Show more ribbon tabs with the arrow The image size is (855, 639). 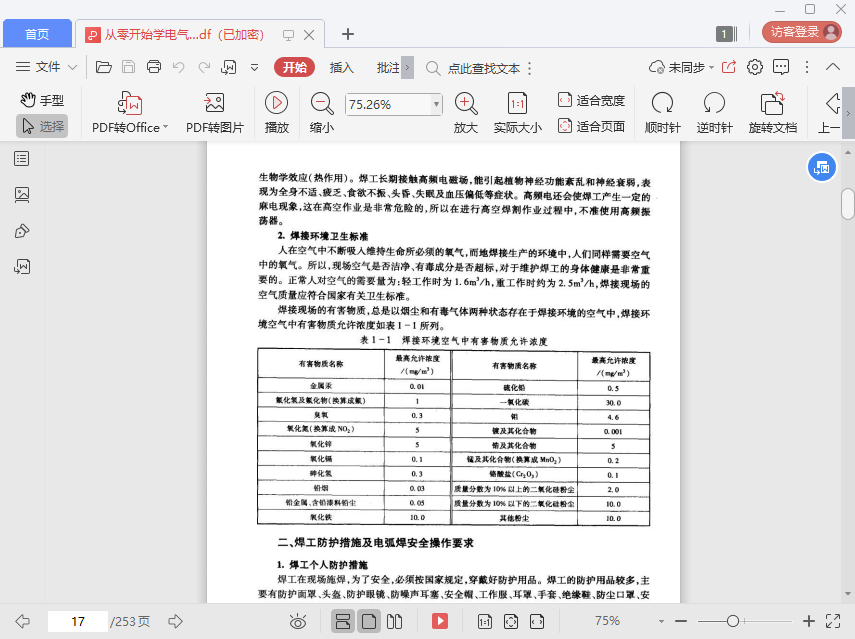(x=407, y=68)
